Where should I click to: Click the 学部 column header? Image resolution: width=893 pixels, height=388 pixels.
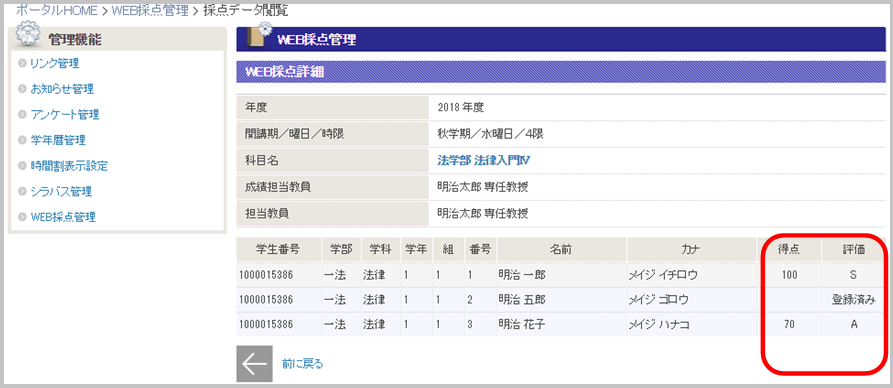coord(341,250)
